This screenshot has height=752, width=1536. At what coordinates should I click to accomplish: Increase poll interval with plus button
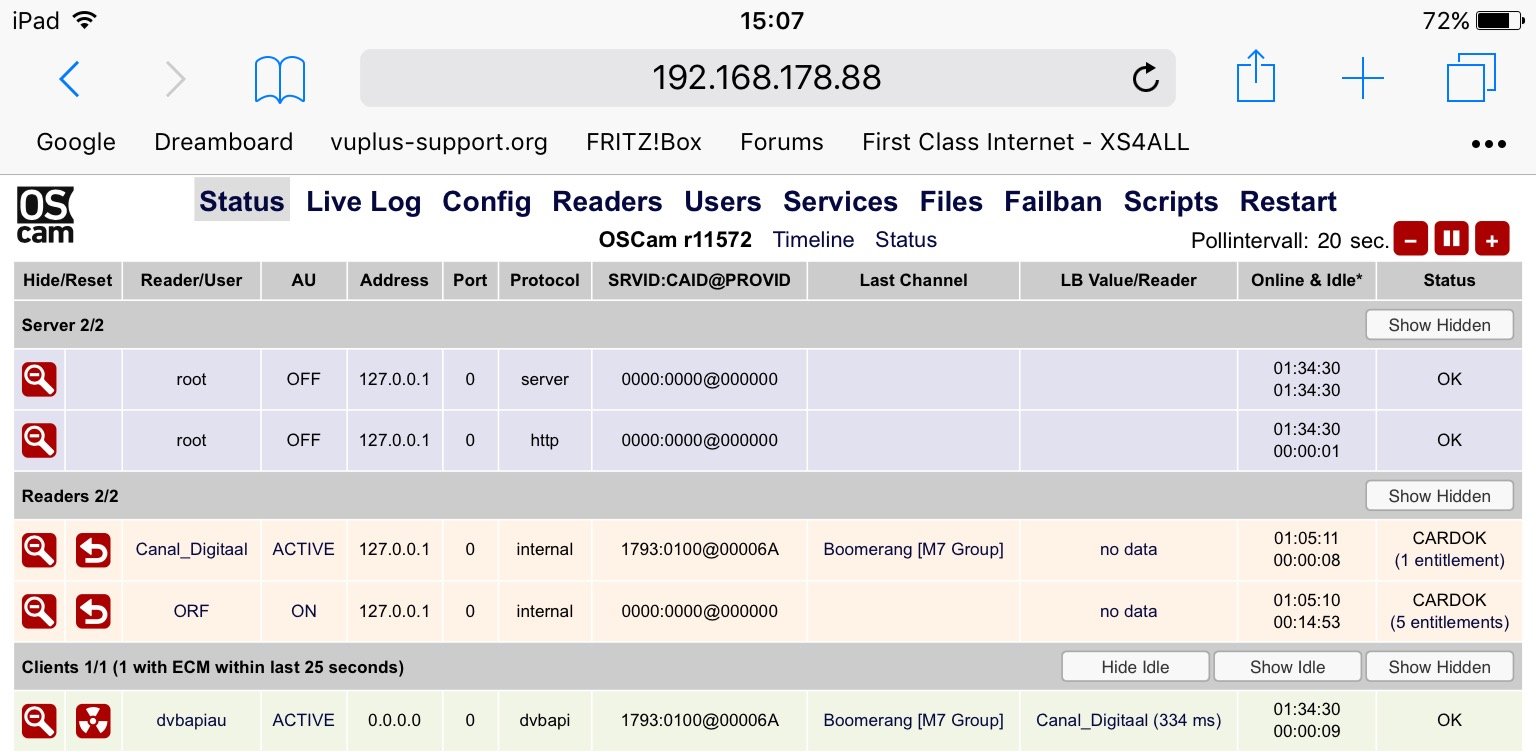coord(1491,240)
